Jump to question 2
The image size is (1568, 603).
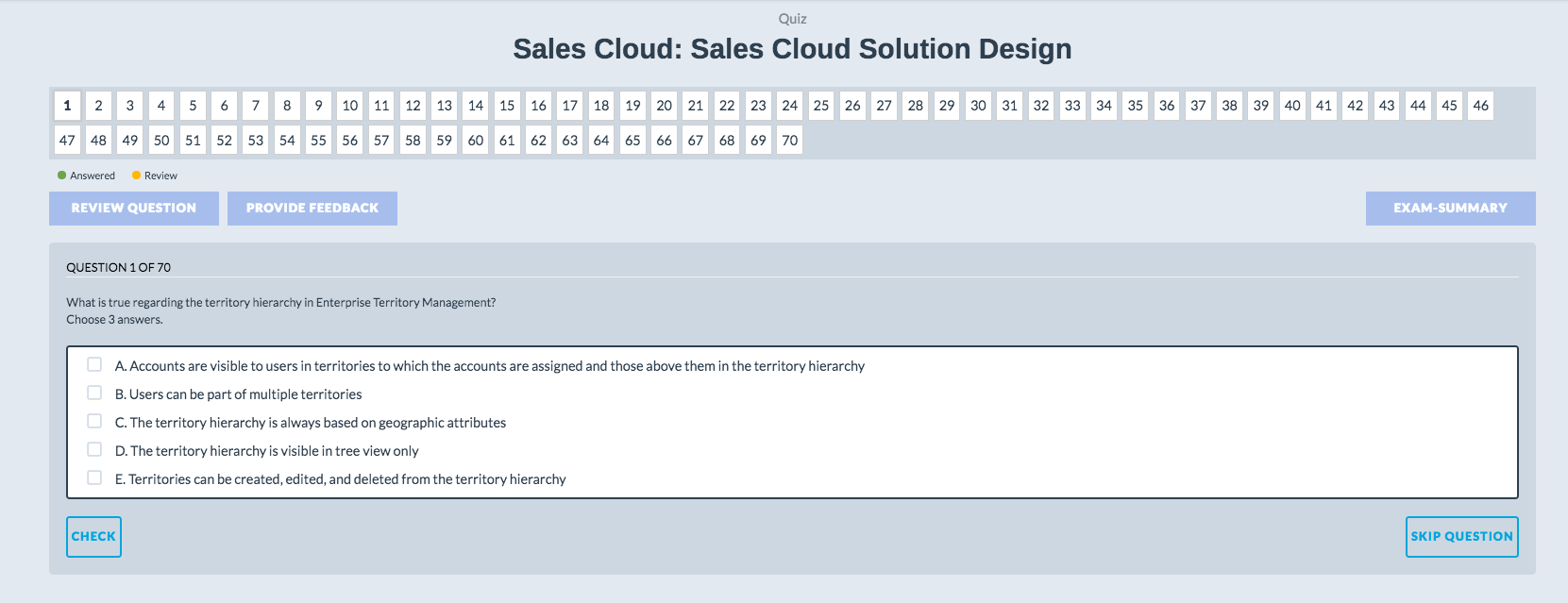pos(98,106)
